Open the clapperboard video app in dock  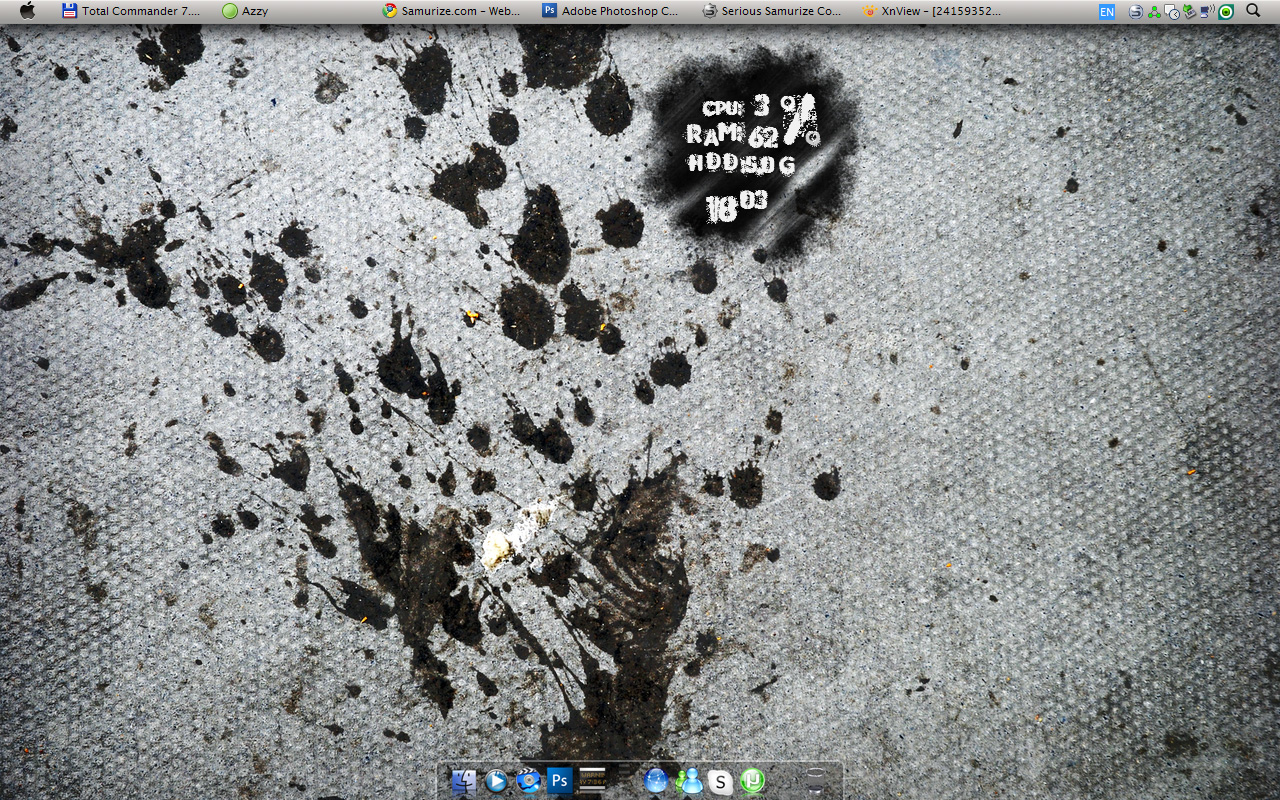(528, 781)
